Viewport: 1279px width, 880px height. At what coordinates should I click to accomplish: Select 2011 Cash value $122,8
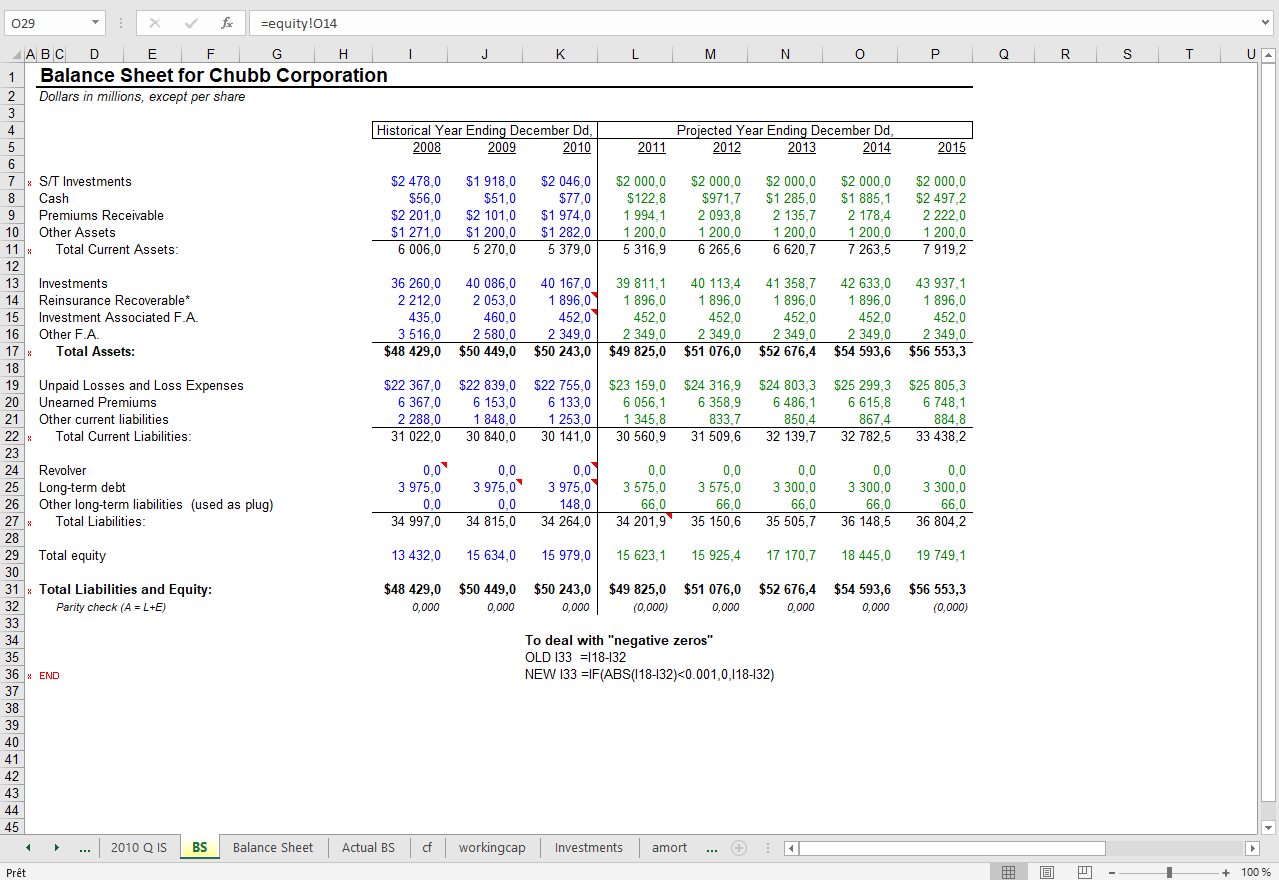[x=646, y=198]
